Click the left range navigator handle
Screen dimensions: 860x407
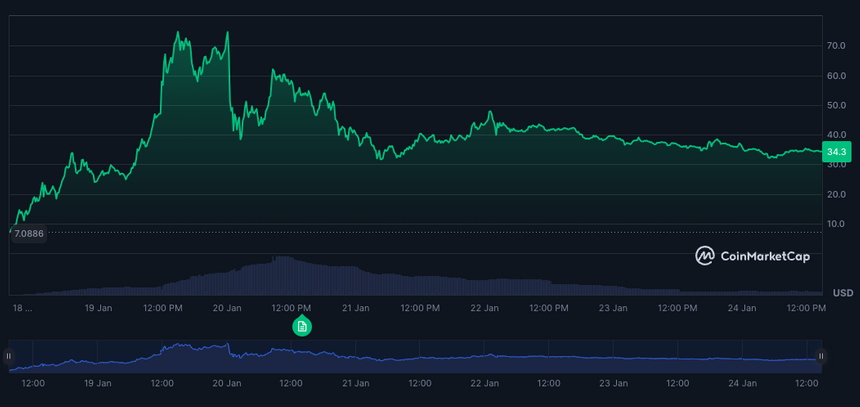[x=9, y=355]
